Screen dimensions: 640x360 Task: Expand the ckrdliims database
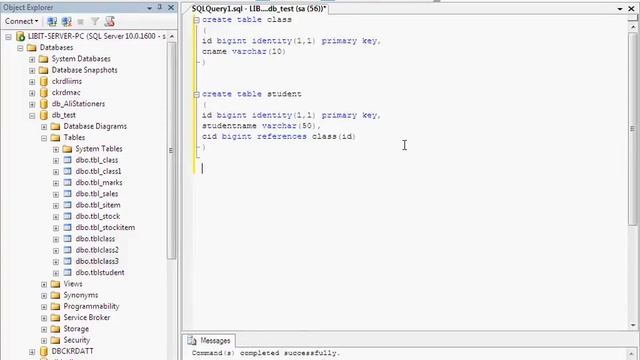coord(32,82)
